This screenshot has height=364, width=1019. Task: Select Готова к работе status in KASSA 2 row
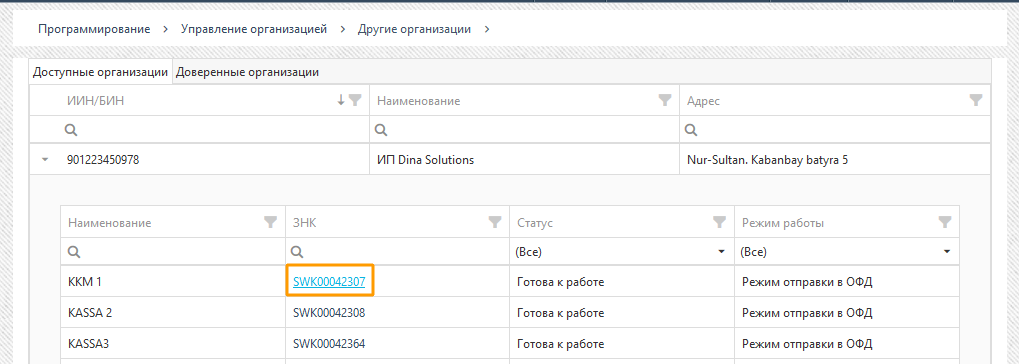[560, 313]
